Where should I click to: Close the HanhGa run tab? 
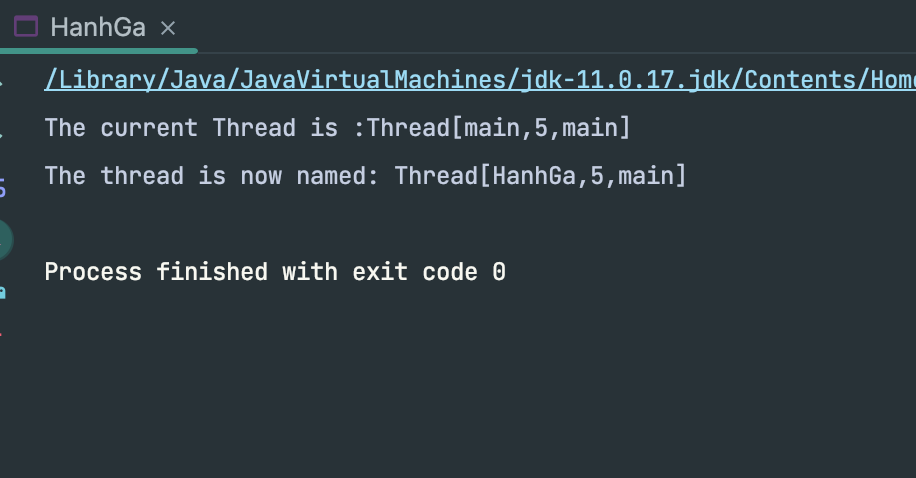tap(168, 29)
